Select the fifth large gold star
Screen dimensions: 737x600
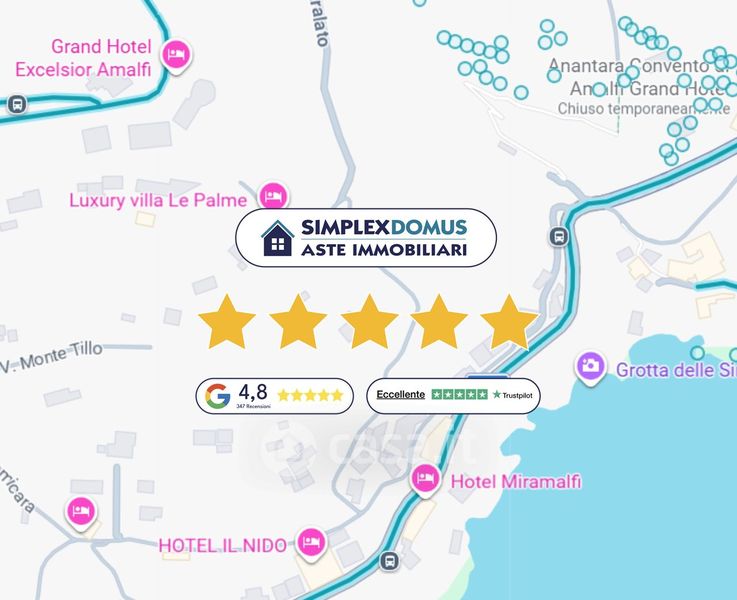(x=509, y=322)
